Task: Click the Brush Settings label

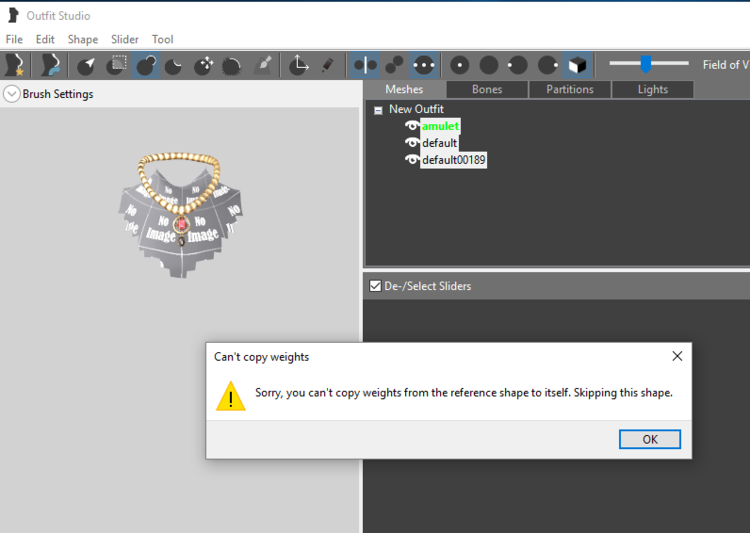Action: [58, 94]
